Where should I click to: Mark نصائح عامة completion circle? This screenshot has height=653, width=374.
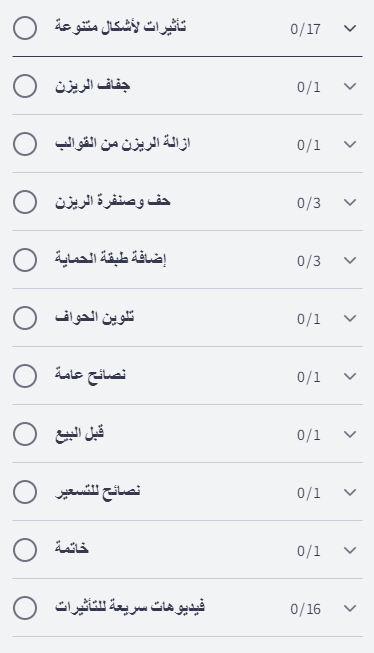pos(25,376)
